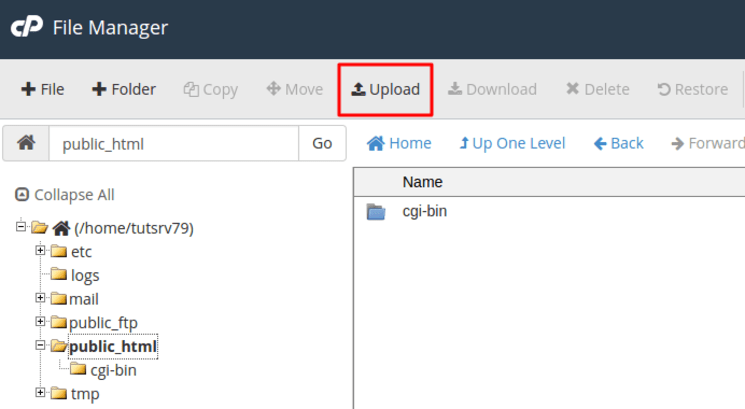745x409 pixels.
Task: Sort by the Name column header
Action: (422, 182)
